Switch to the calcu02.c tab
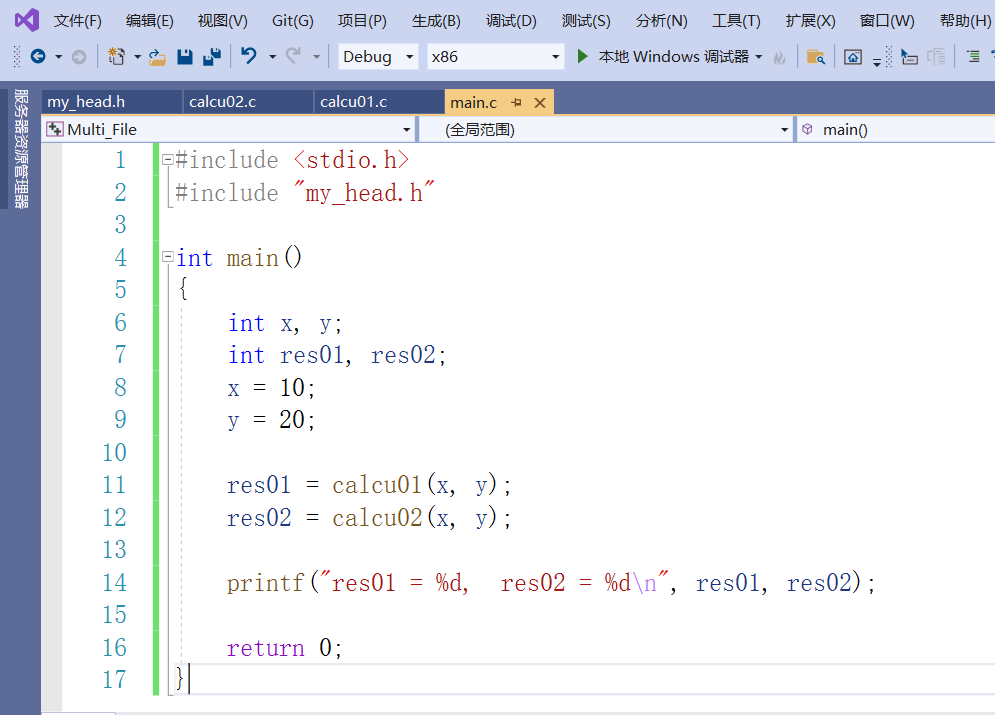The width and height of the screenshot is (995, 715). click(x=248, y=102)
